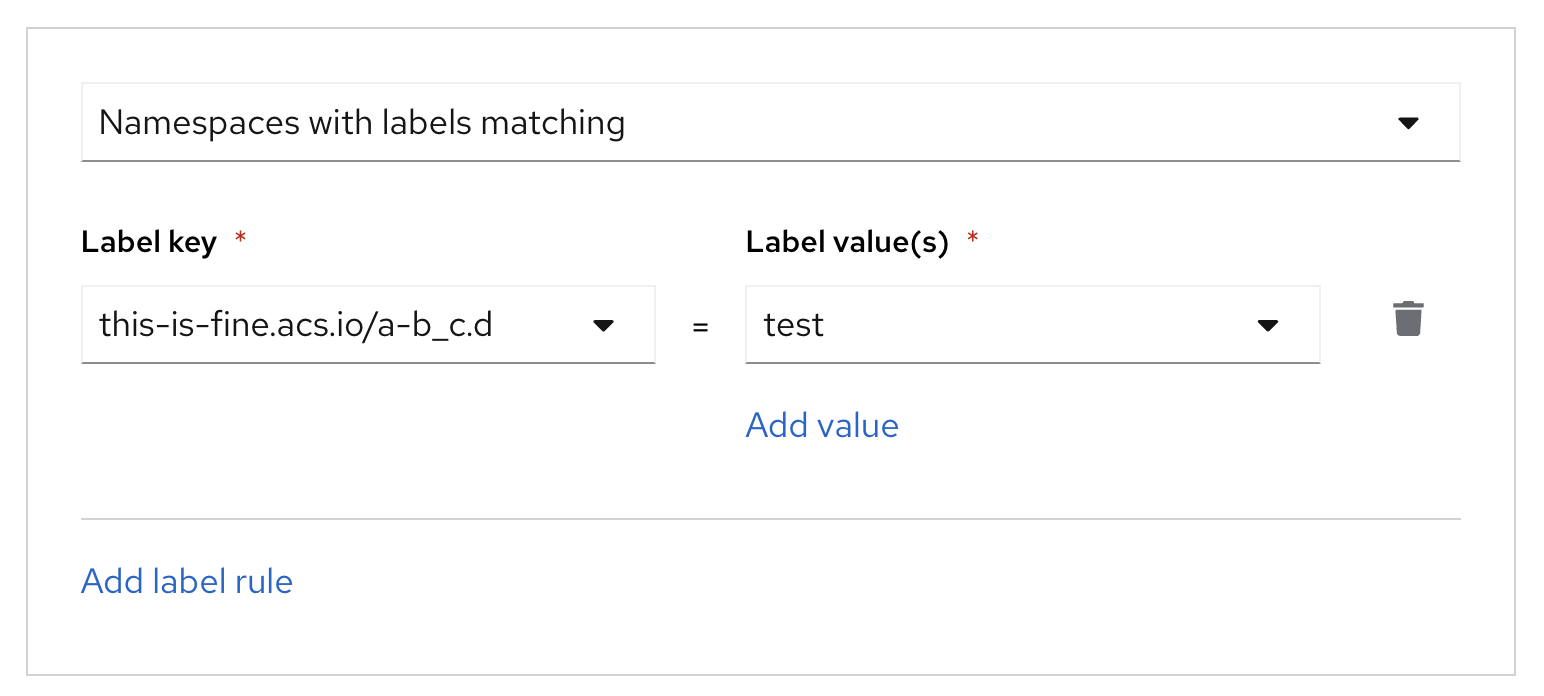Screen dimensions: 1544x696
Task: Click caret arrow in Label key field
Action: pyautogui.click(x=603, y=325)
